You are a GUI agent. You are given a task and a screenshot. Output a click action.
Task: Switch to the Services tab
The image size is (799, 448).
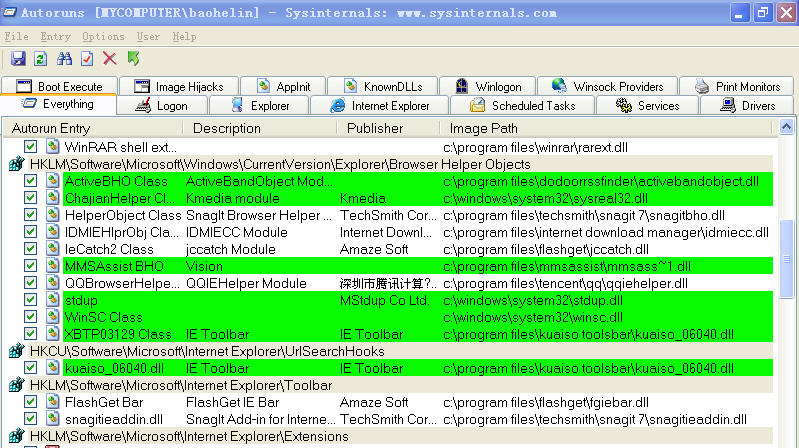[647, 106]
